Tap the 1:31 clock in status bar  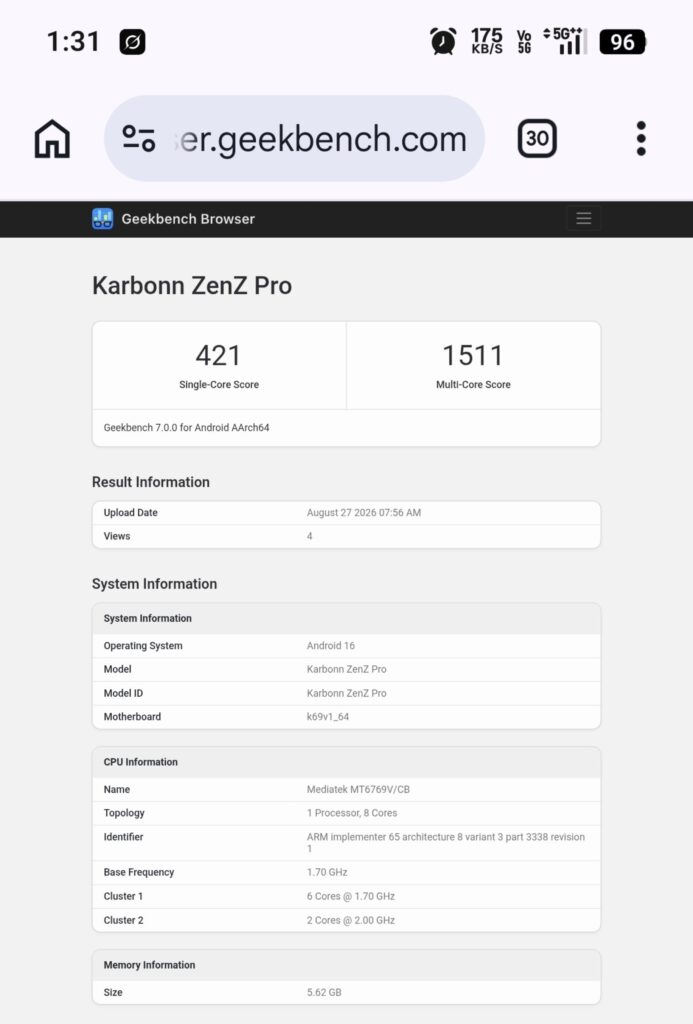(x=73, y=42)
